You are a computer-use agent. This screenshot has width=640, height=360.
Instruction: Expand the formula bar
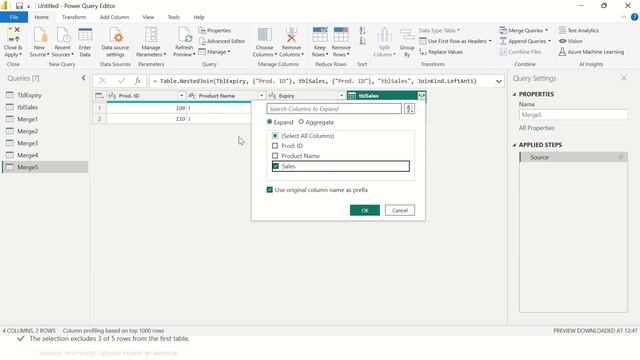pyautogui.click(x=498, y=81)
